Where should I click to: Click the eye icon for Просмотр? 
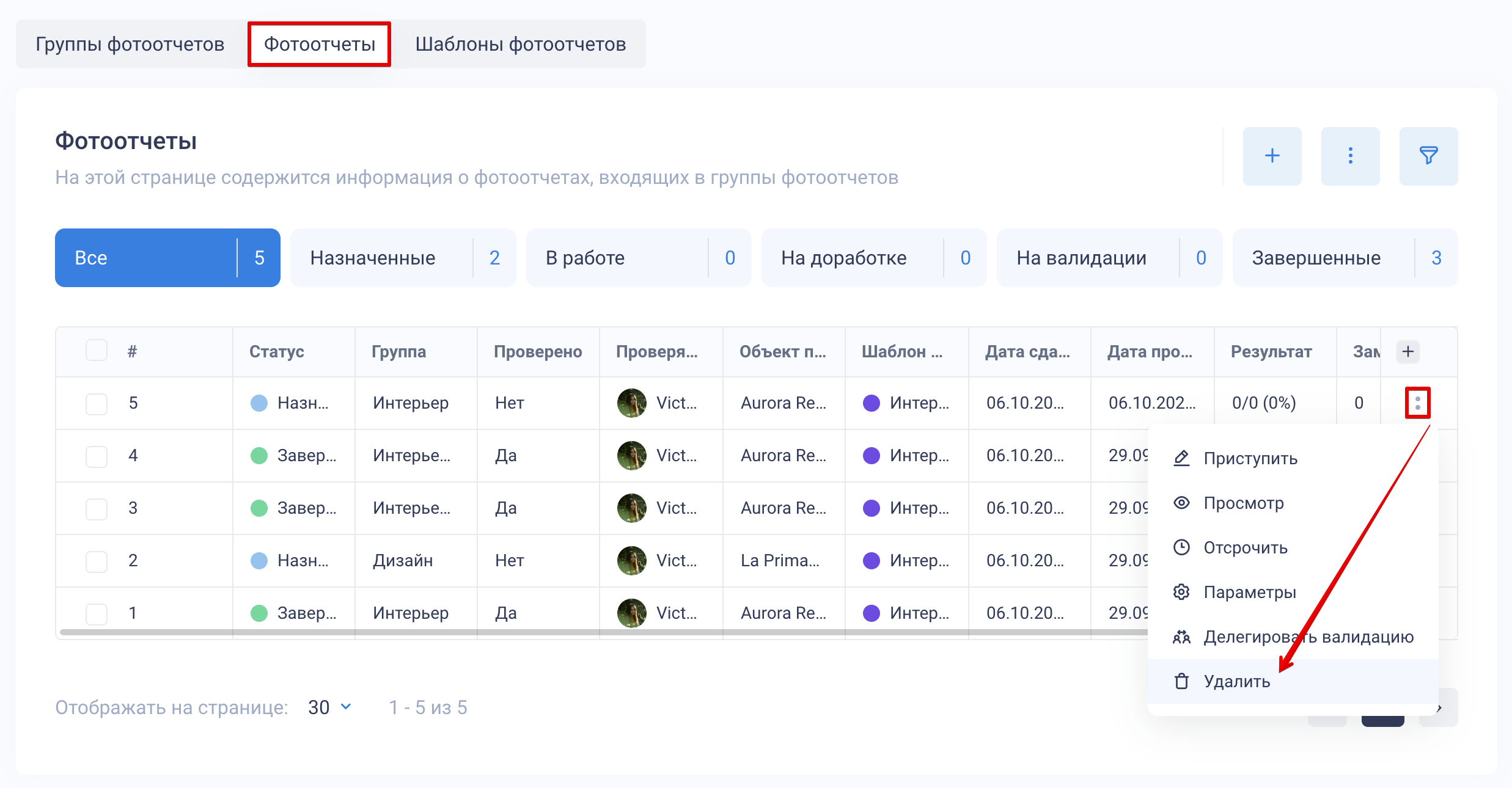point(1181,503)
